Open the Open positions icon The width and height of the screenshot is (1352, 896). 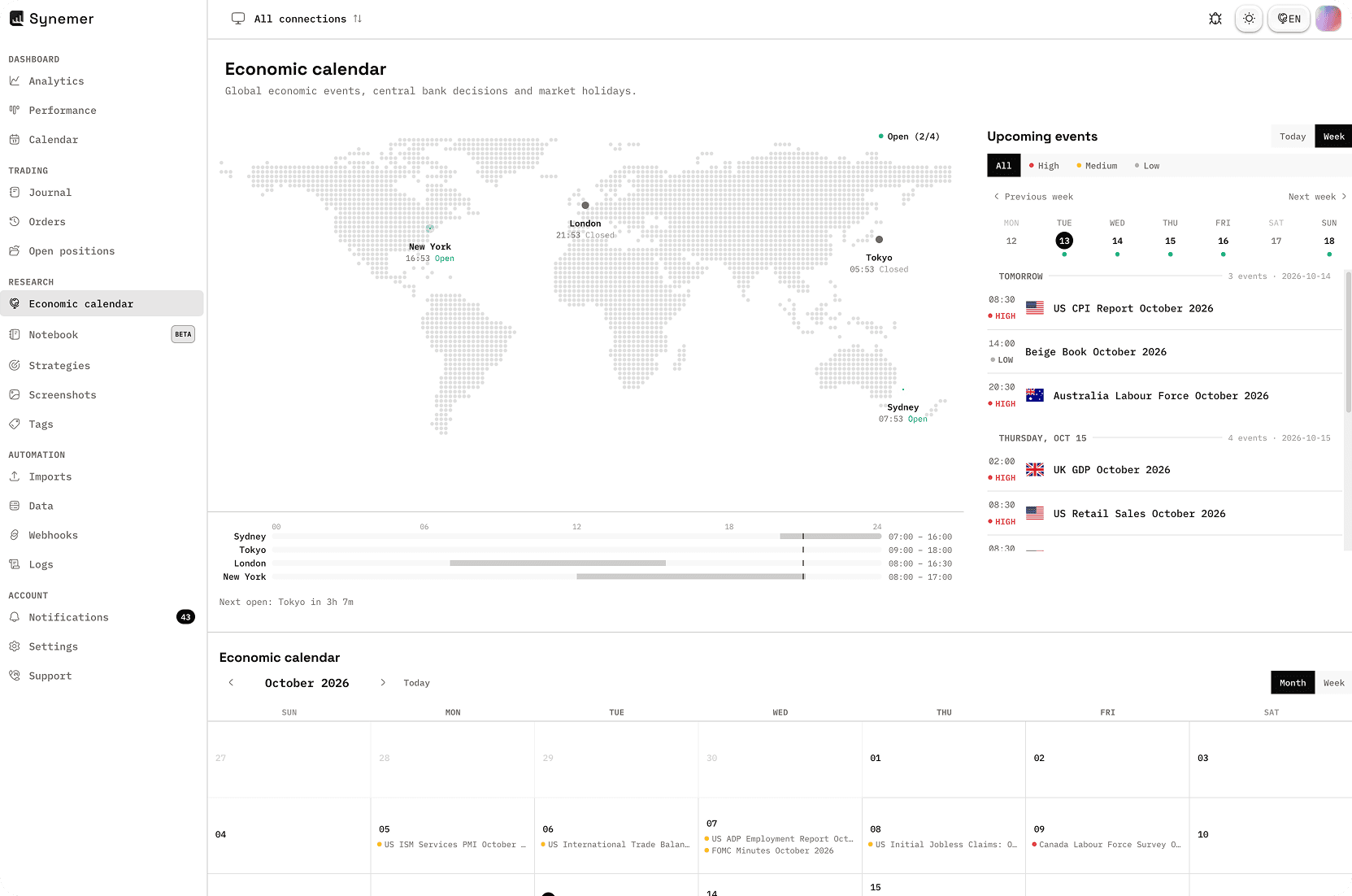[15, 250]
